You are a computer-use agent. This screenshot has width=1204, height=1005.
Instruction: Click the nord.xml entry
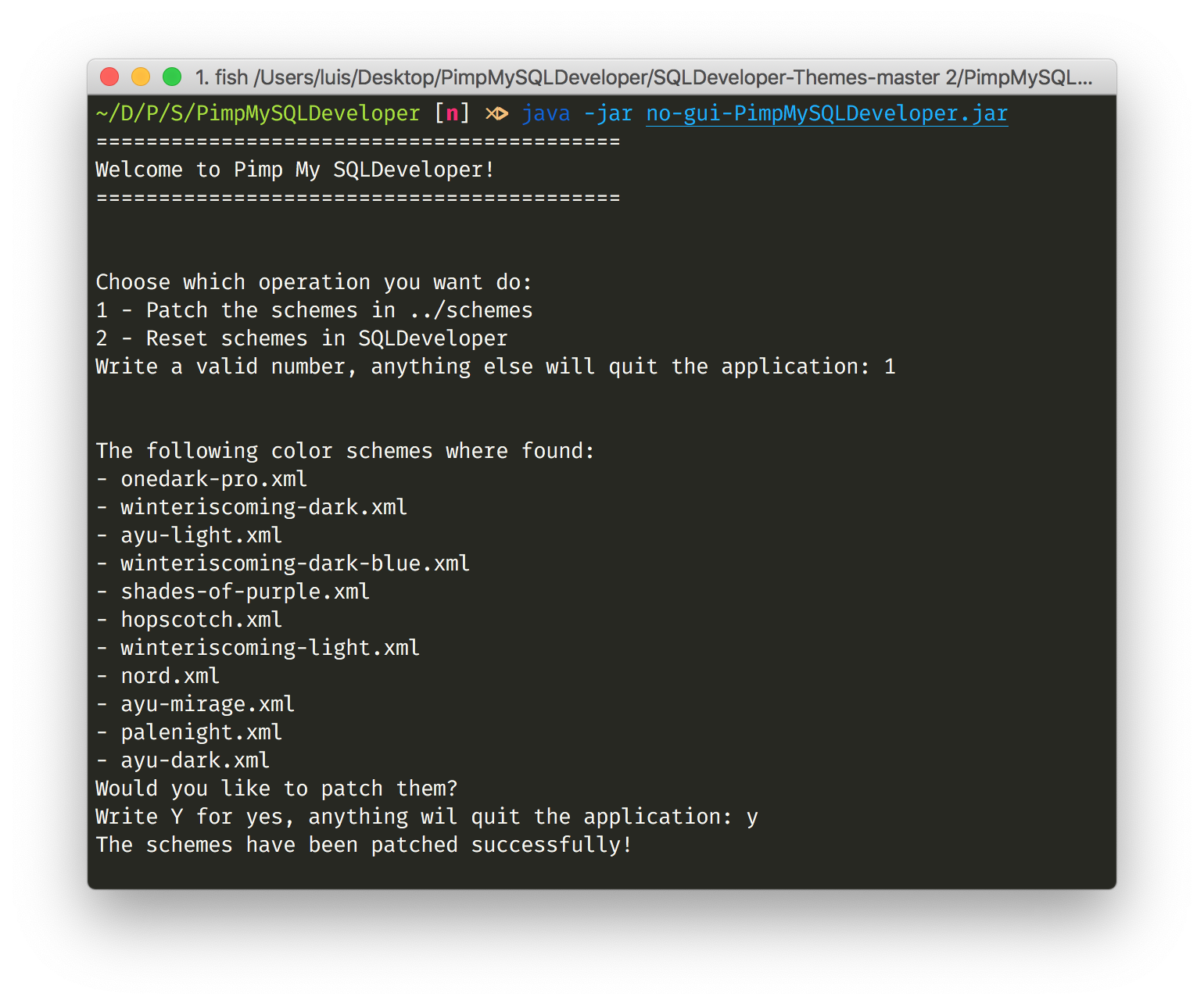(x=158, y=676)
